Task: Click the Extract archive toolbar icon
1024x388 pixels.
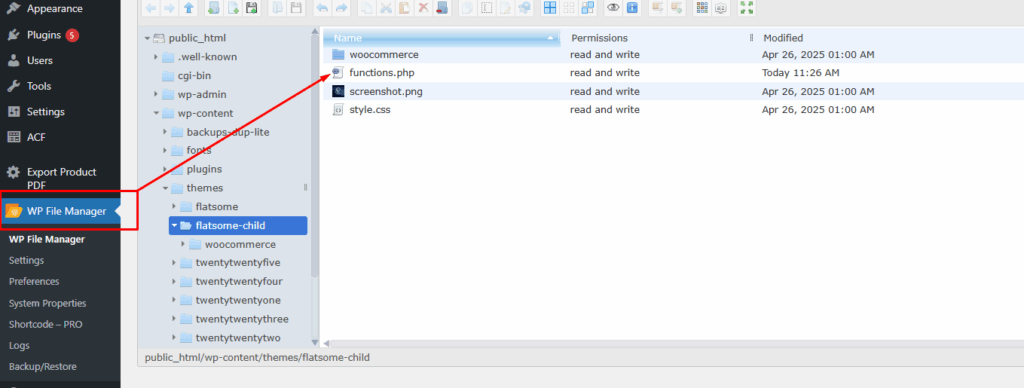Action: tap(657, 8)
